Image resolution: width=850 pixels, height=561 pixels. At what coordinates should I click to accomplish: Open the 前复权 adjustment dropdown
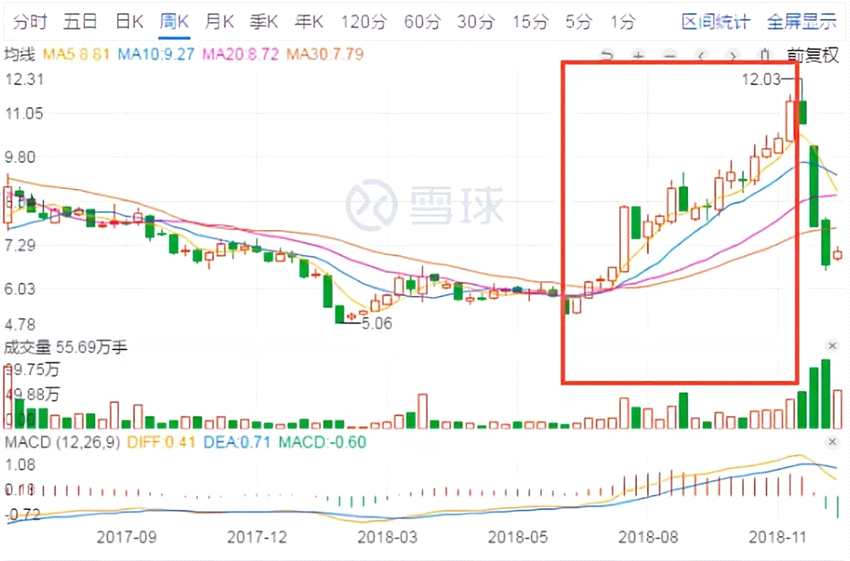813,55
